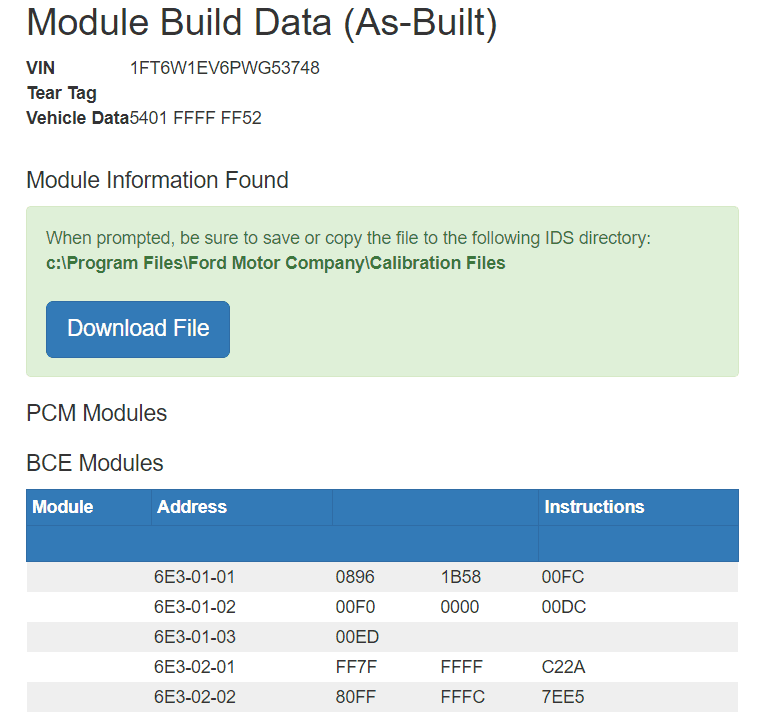
Task: Select address cell 6E3-02-01
Action: pos(194,667)
